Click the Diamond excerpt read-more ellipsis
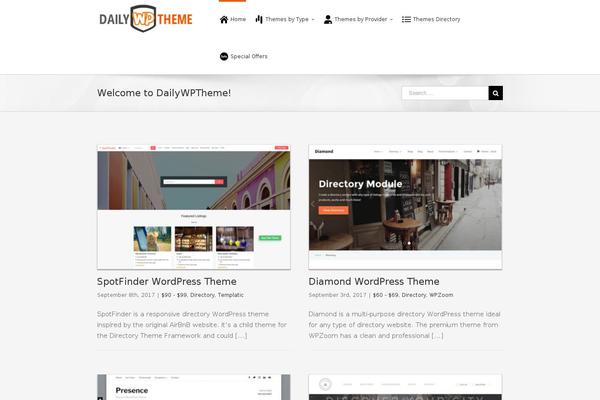The width and height of the screenshot is (600, 400). (x=437, y=336)
